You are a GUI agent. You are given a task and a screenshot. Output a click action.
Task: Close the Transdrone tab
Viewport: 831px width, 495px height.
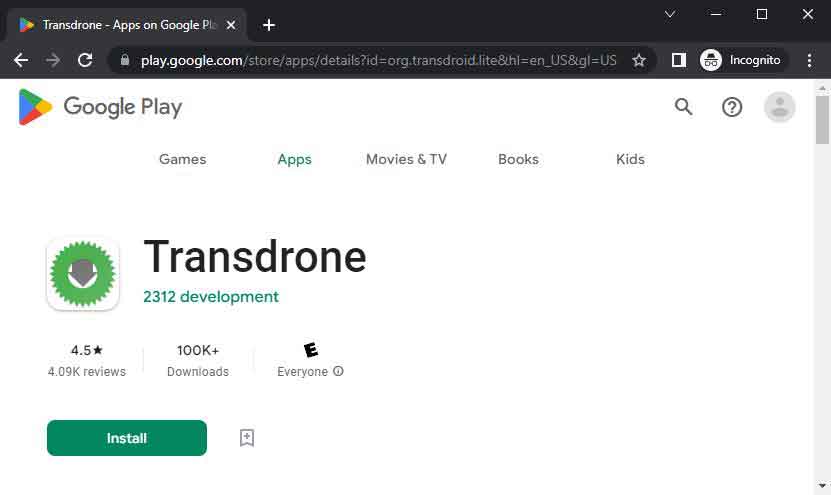(231, 25)
